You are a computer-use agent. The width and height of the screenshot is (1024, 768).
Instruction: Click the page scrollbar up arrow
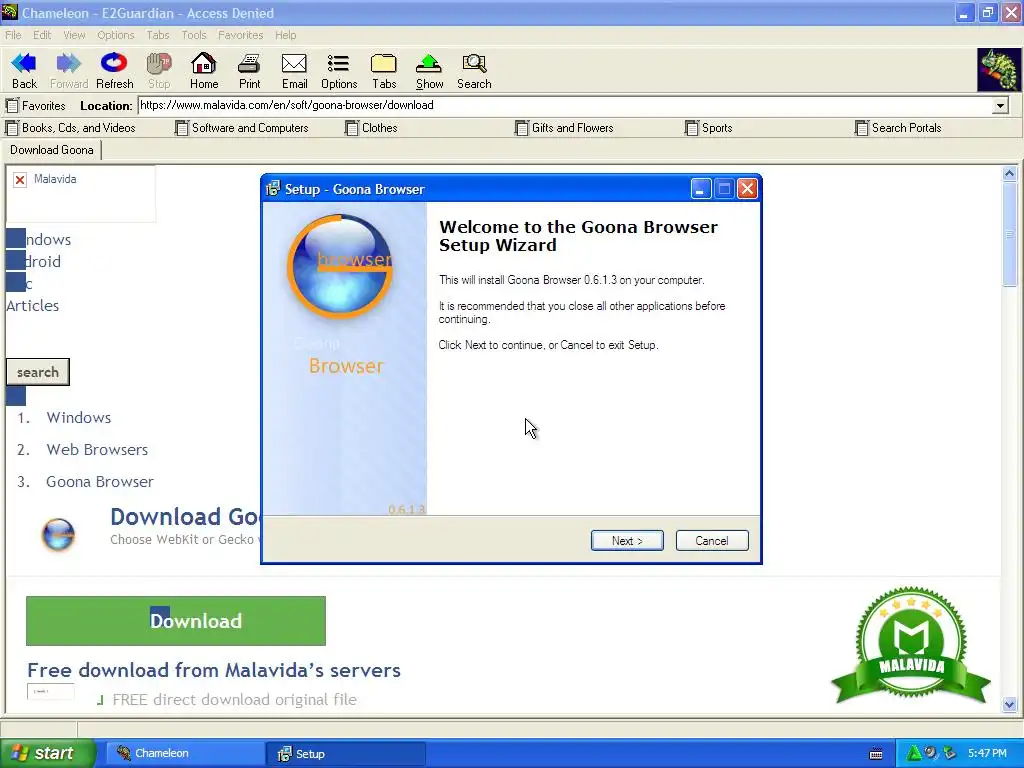click(x=1010, y=174)
